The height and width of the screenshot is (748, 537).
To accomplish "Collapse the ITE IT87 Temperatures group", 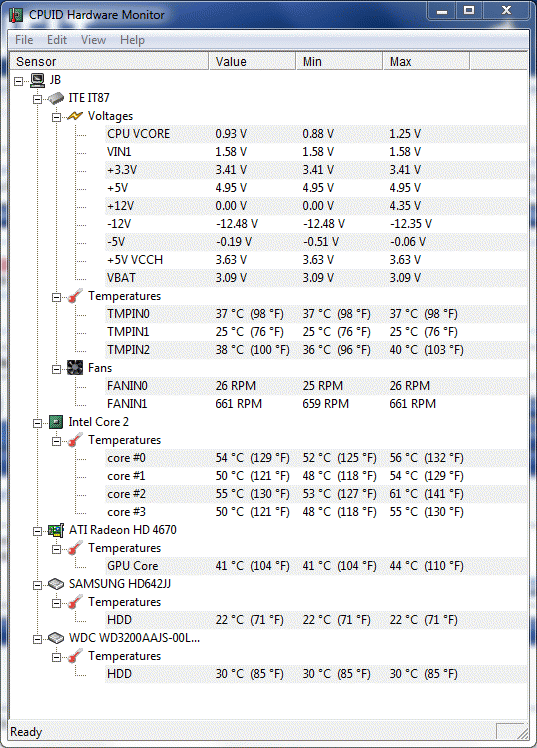I will point(56,297).
